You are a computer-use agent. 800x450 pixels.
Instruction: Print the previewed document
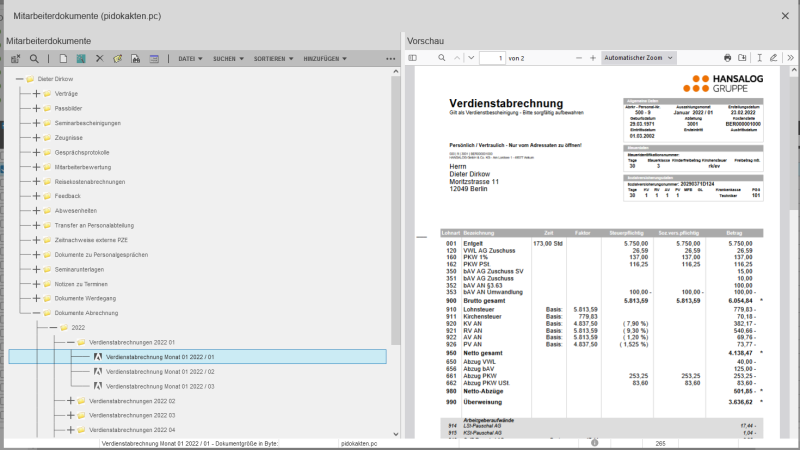point(728,58)
